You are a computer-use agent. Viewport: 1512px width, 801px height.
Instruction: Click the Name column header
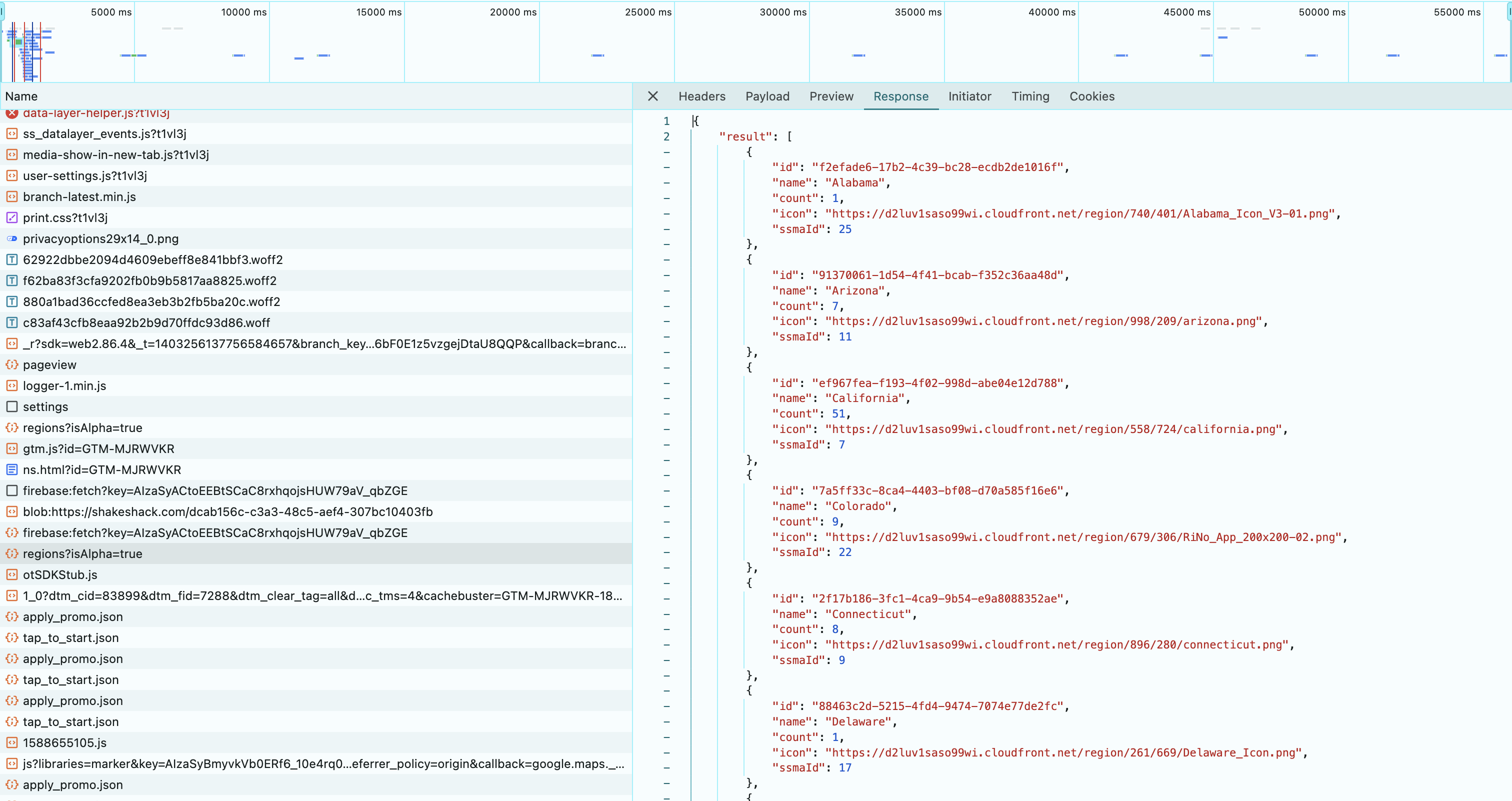tap(21, 96)
